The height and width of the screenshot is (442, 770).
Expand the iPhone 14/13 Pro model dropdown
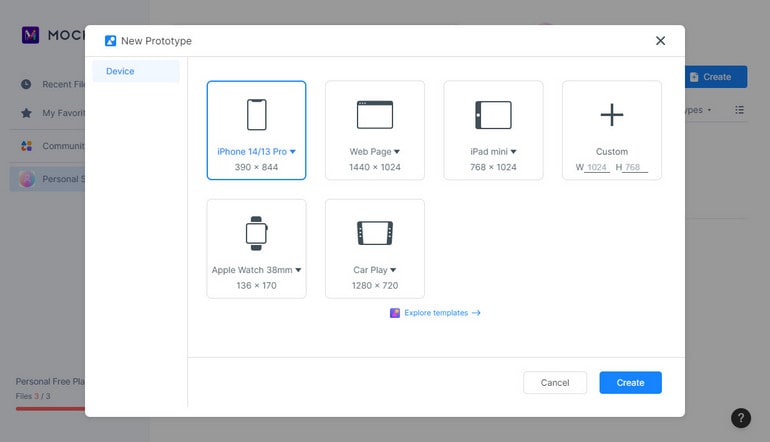293,152
